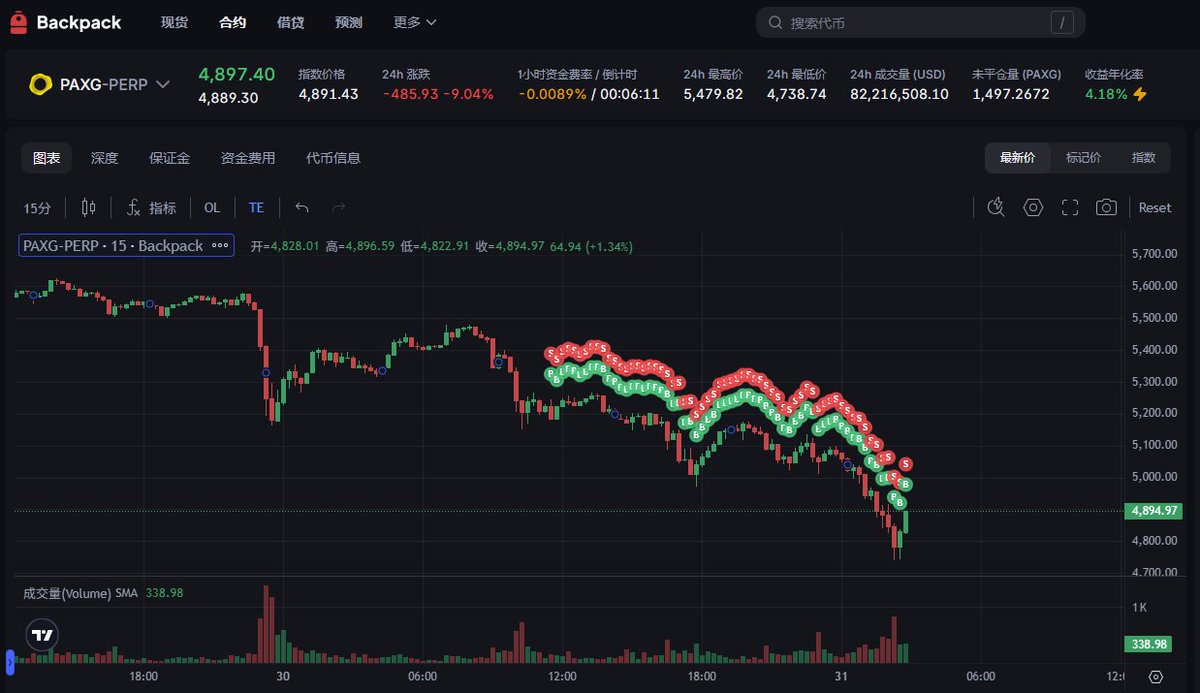This screenshot has width=1200, height=693.
Task: Open the fx 指标 indicators menu
Action: 151,208
